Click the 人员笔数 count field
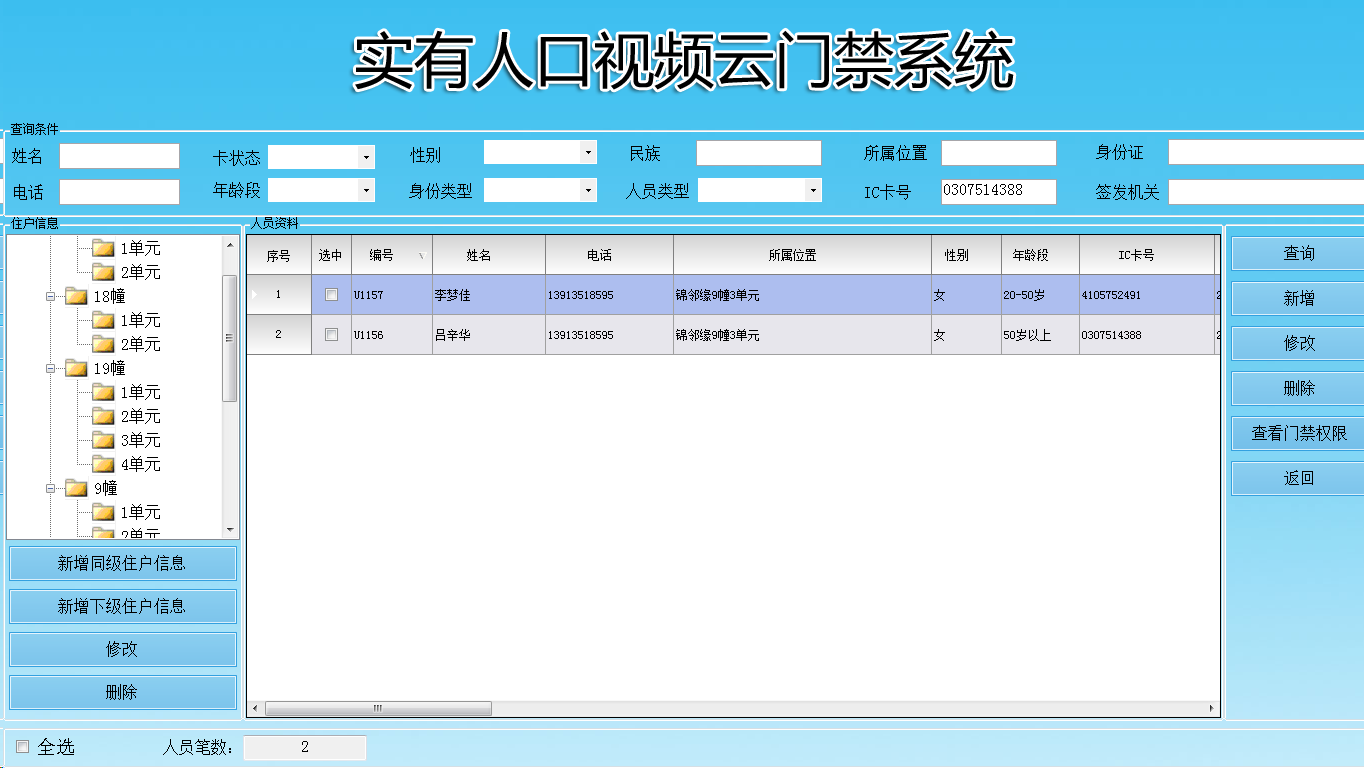1364x768 pixels. (x=305, y=747)
